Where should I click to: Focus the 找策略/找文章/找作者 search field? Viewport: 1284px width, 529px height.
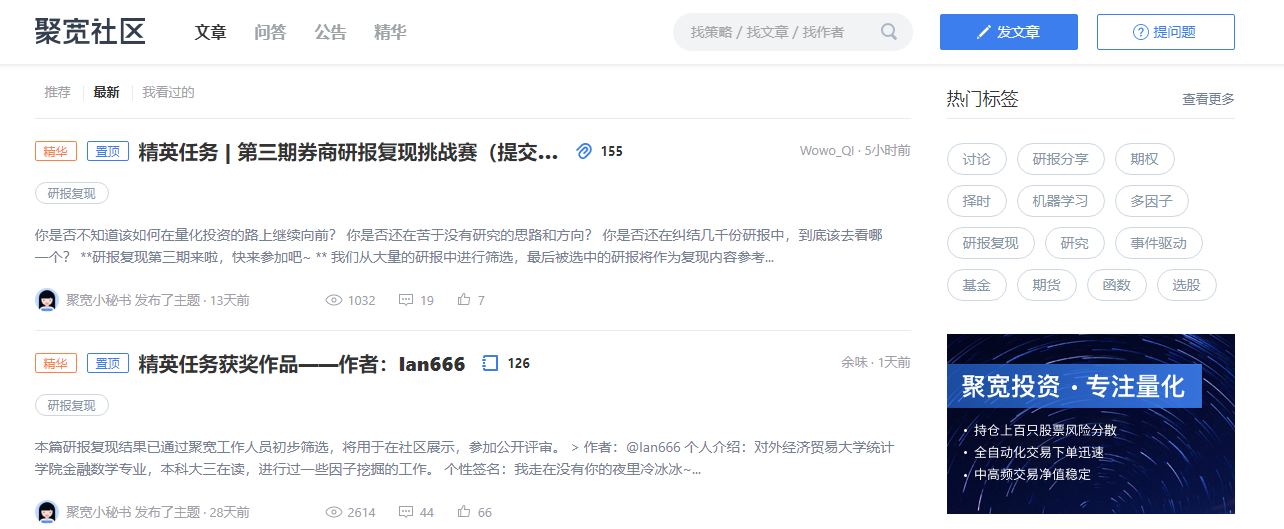point(793,32)
